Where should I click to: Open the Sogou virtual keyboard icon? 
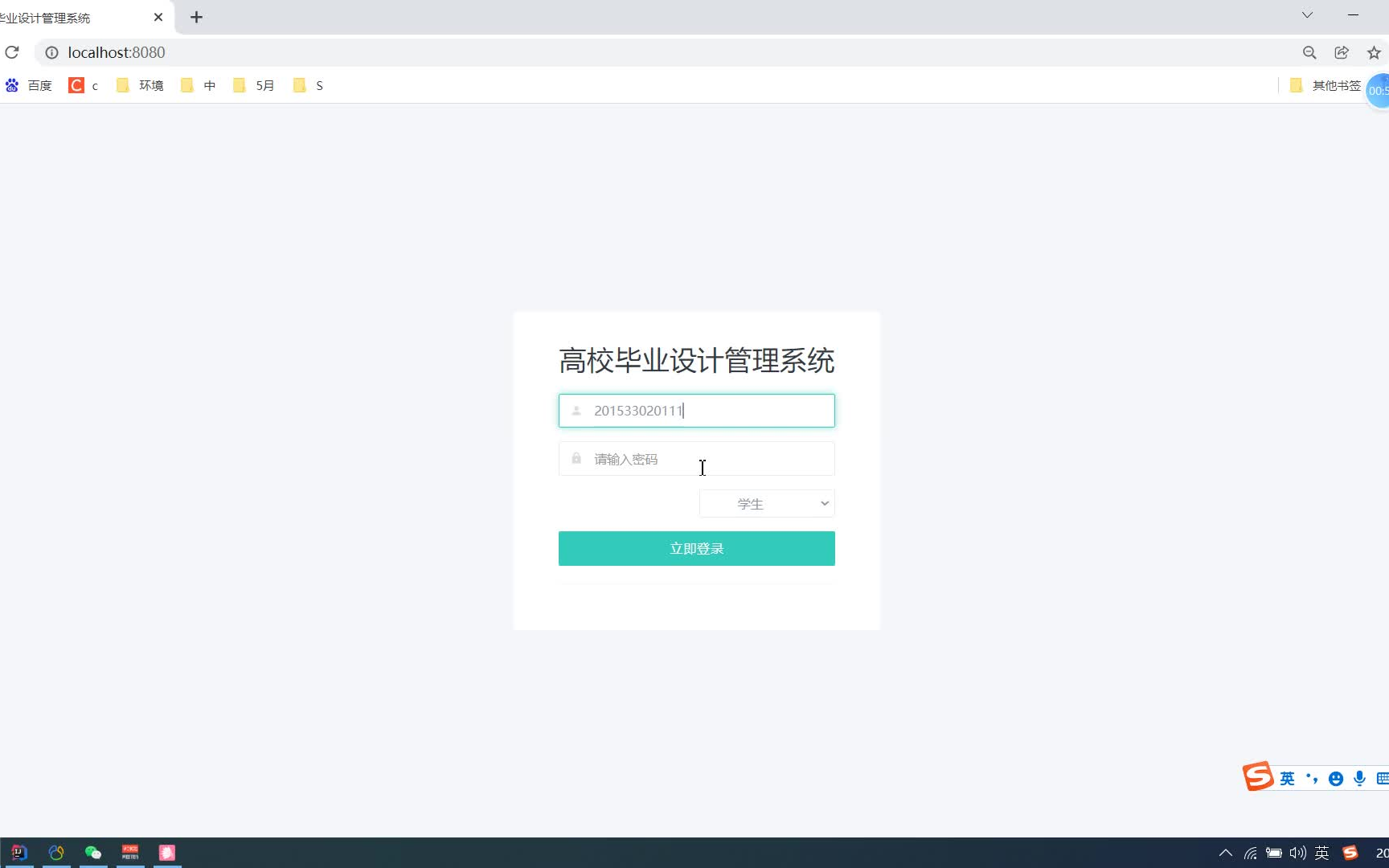(x=1382, y=778)
